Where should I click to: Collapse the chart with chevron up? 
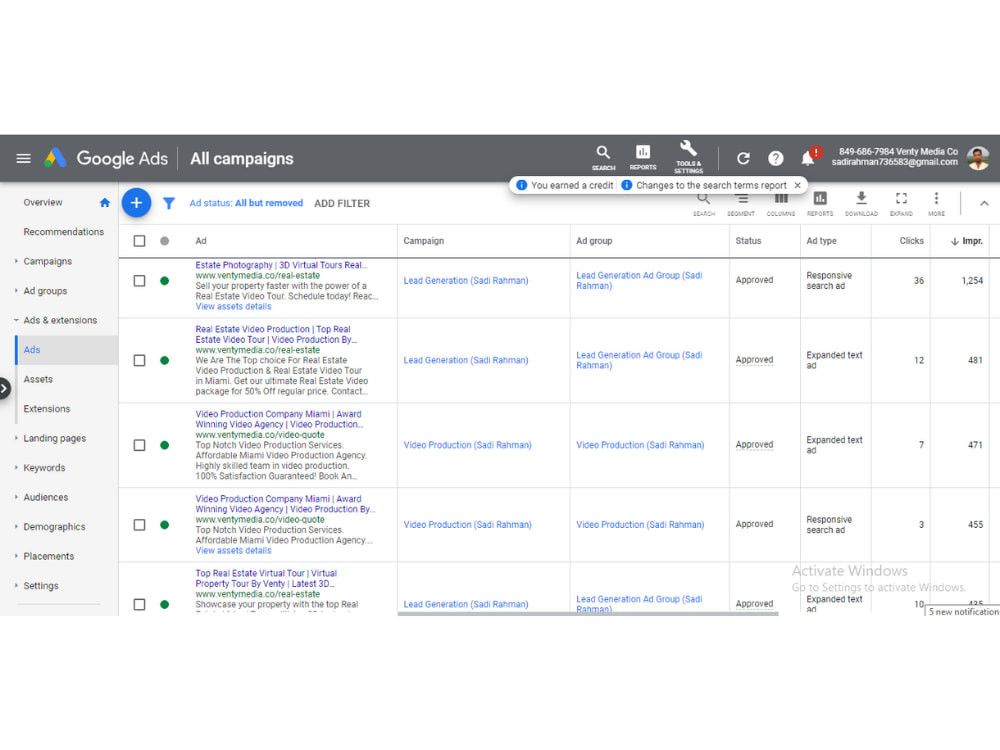click(x=984, y=203)
